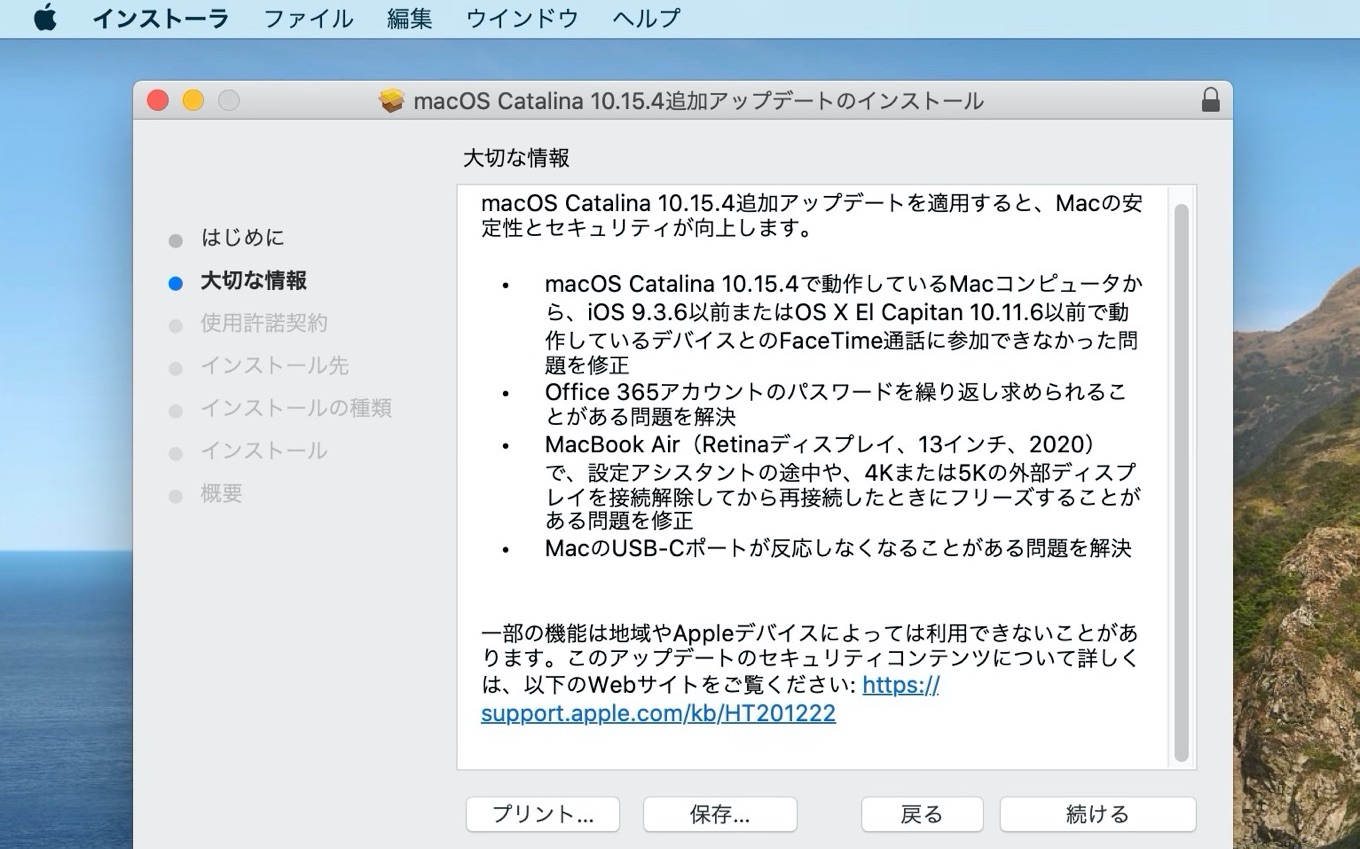Open the 編集 menu
Screen dimensions: 1360x849
tap(409, 18)
